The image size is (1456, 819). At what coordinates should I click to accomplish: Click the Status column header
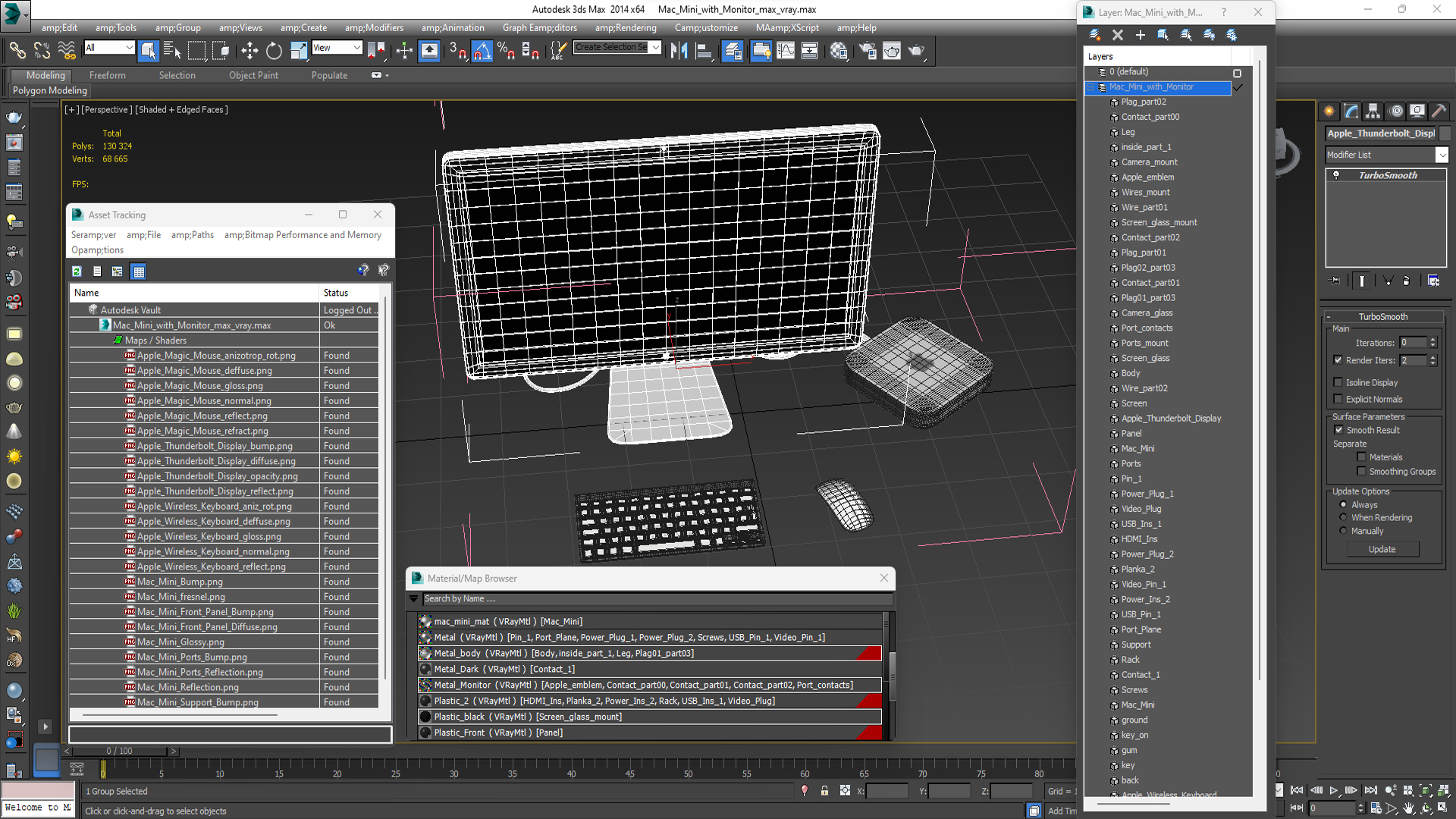[349, 293]
